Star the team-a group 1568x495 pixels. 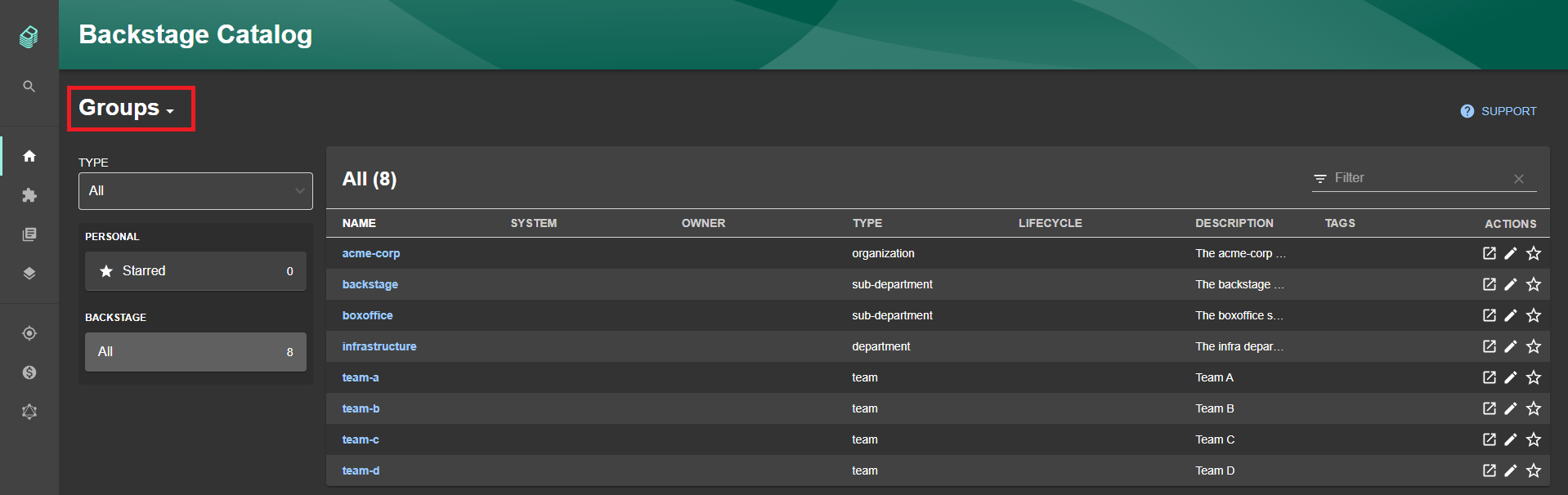pos(1534,377)
